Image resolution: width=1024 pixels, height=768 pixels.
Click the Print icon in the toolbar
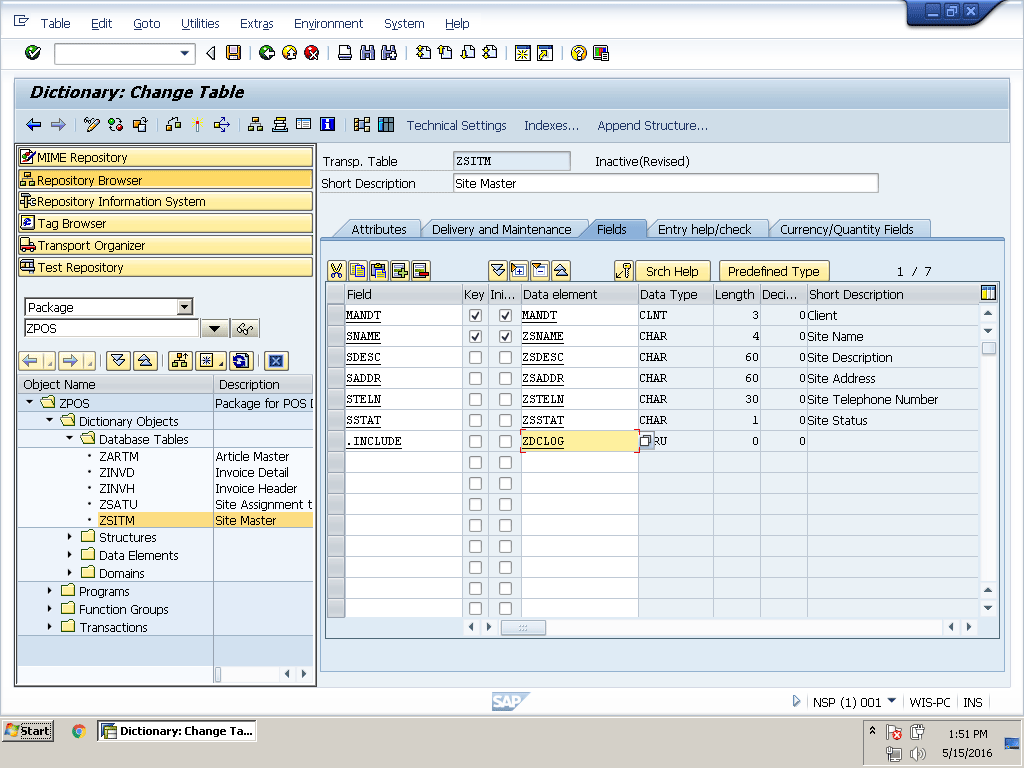(x=345, y=53)
